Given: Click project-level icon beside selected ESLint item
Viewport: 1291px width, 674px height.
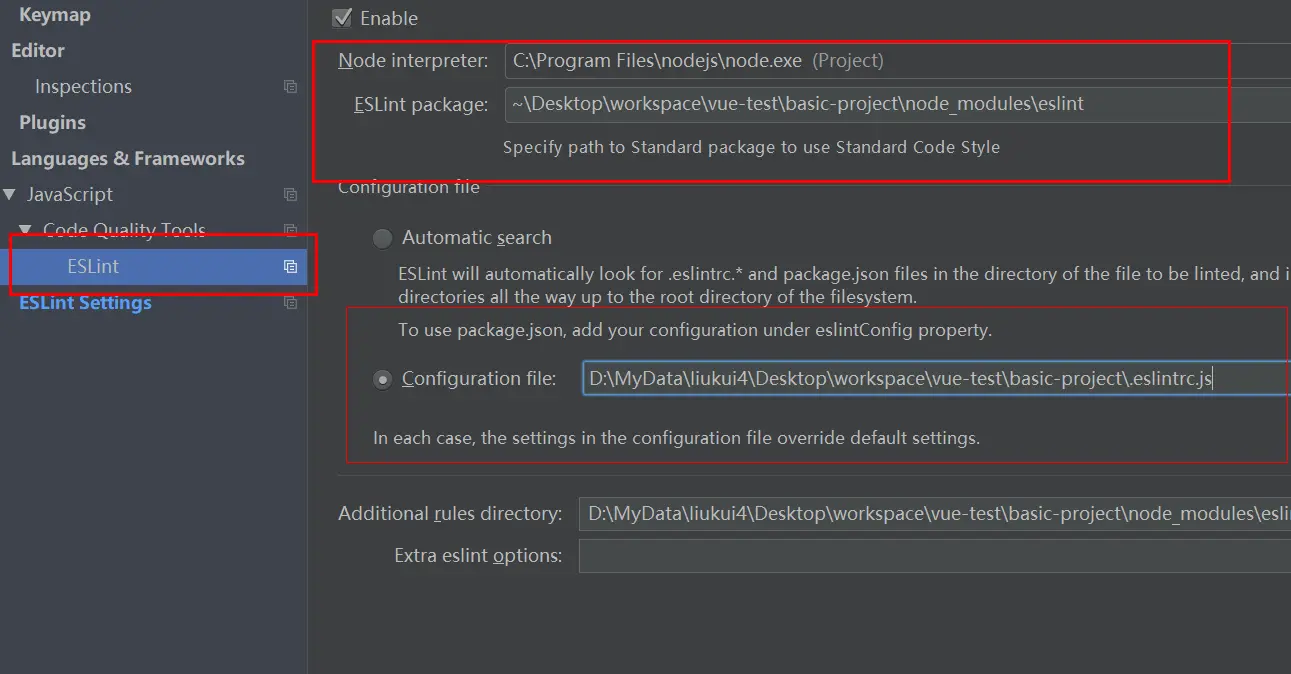Looking at the screenshot, I should (290, 267).
